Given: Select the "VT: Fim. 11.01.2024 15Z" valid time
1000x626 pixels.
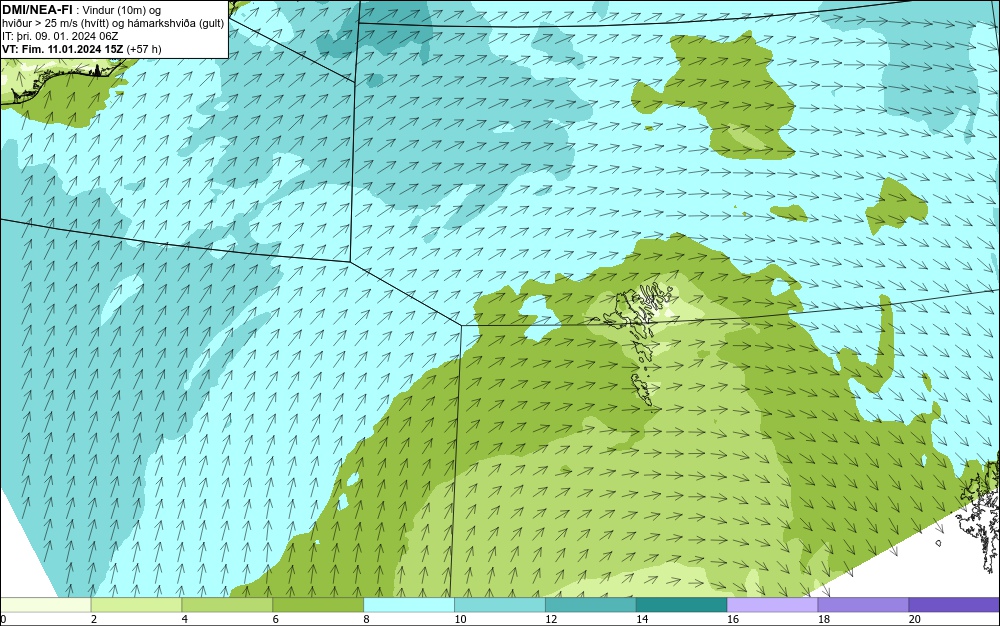Looking at the screenshot, I should 62,49.
